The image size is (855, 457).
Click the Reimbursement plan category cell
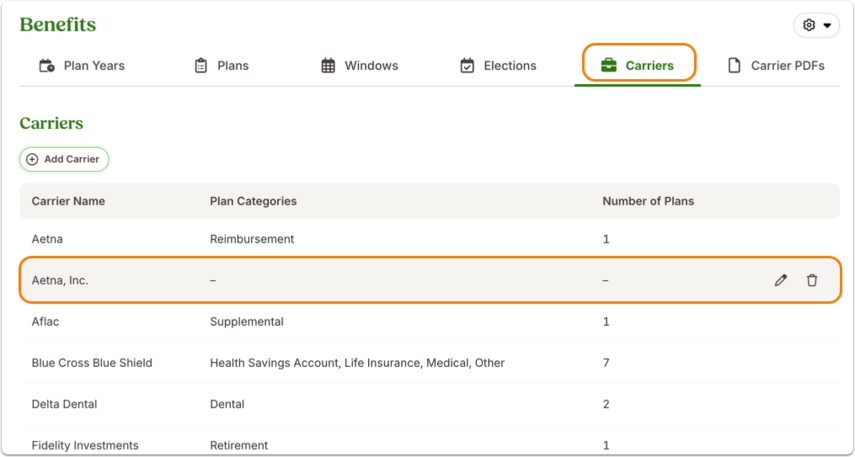click(x=252, y=239)
